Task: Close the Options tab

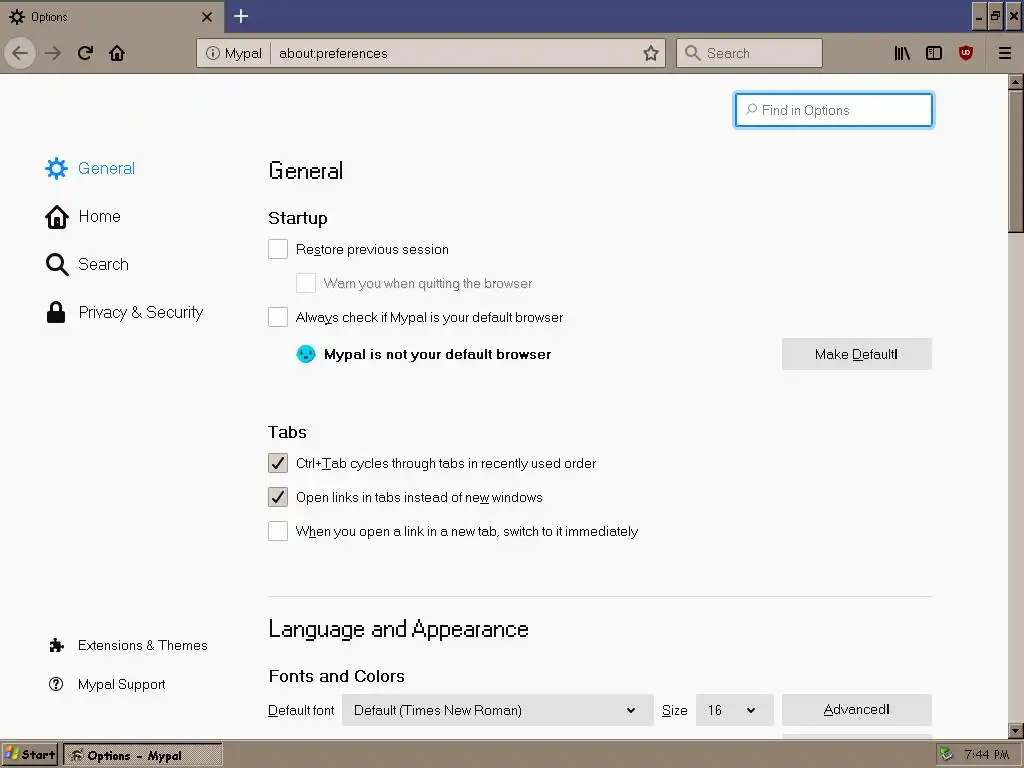Action: coord(207,17)
